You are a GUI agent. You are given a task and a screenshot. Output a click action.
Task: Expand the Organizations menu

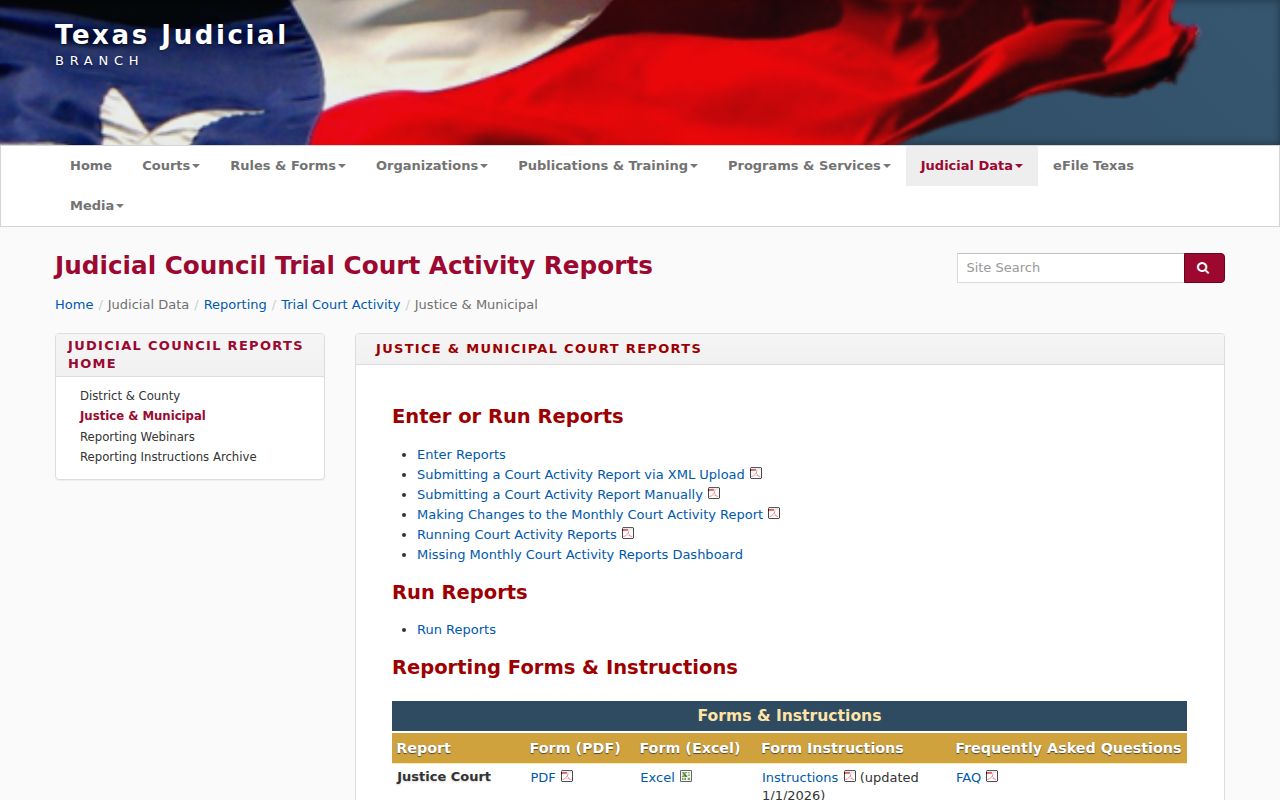[432, 166]
